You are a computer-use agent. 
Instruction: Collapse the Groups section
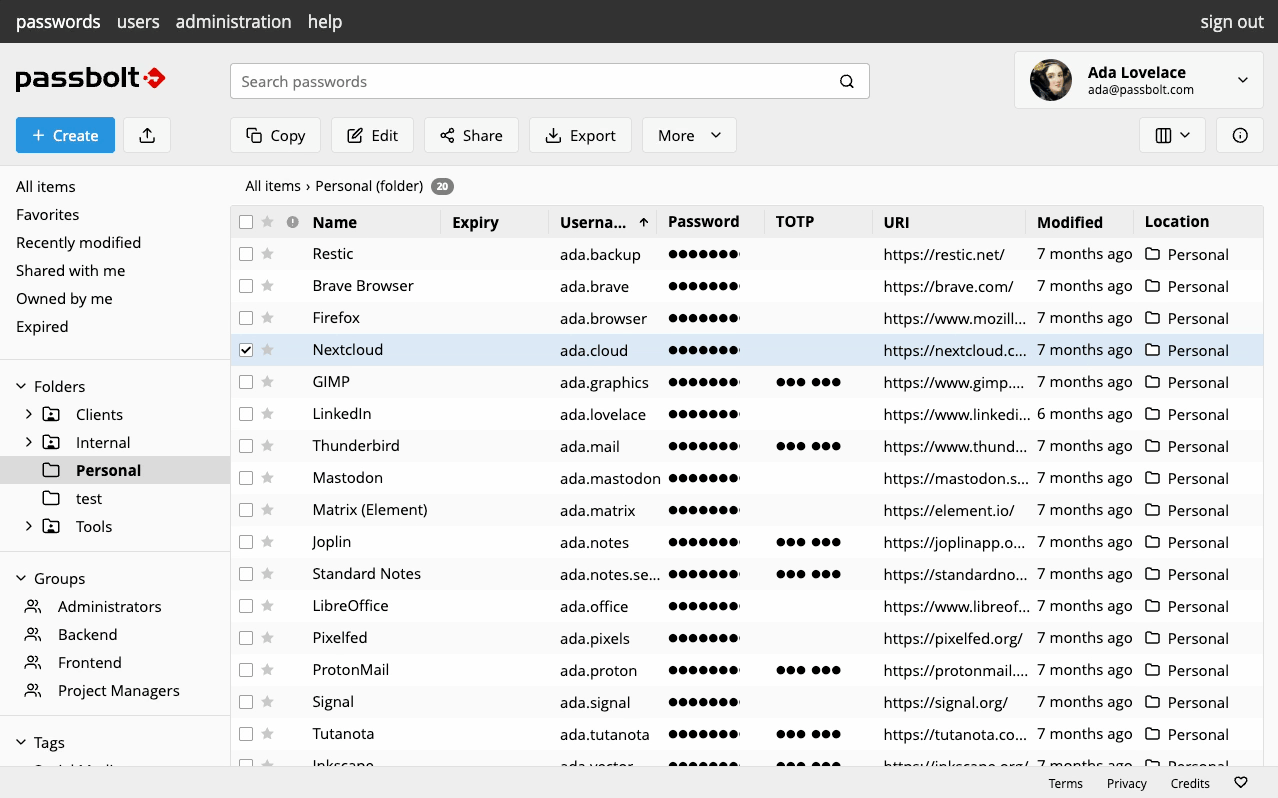[x=22, y=579]
